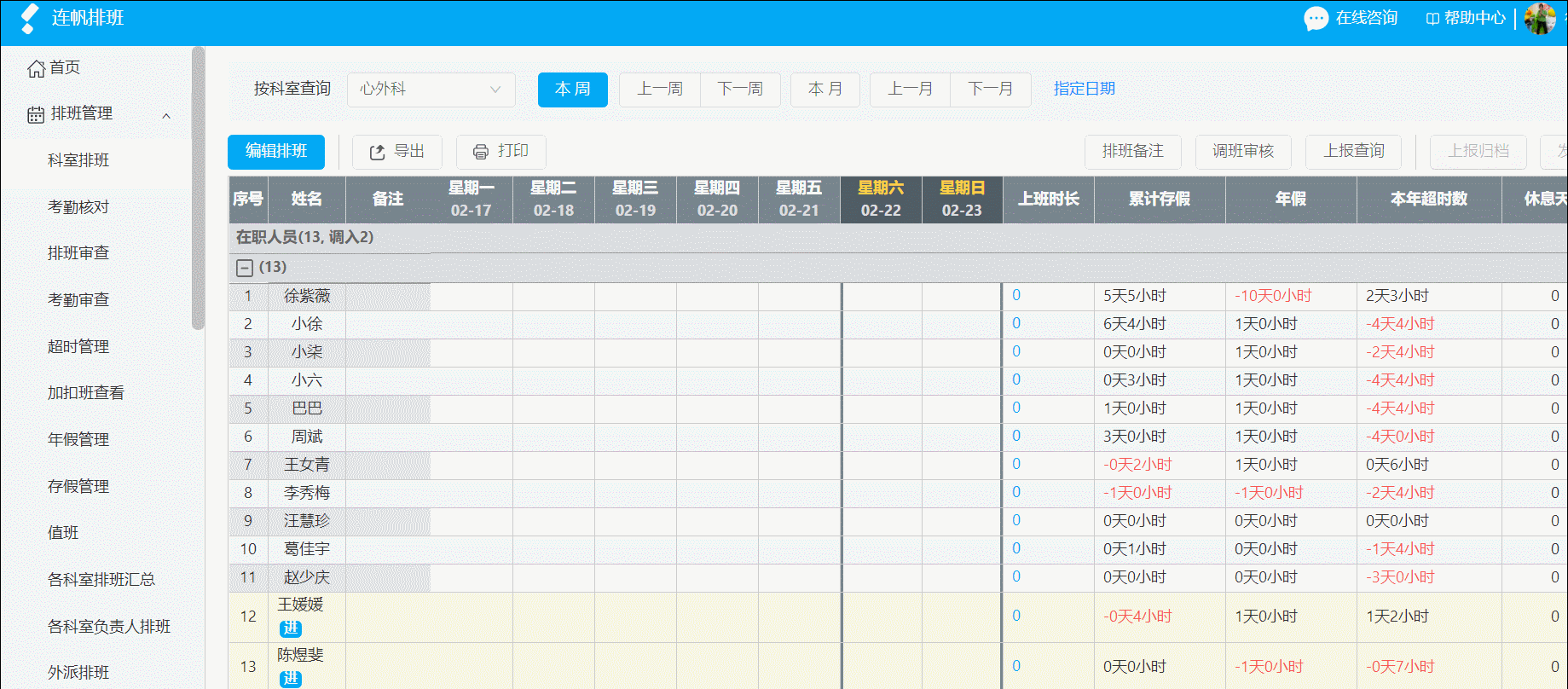
Task: Click the 连帆排班 logo icon
Action: coord(29,18)
